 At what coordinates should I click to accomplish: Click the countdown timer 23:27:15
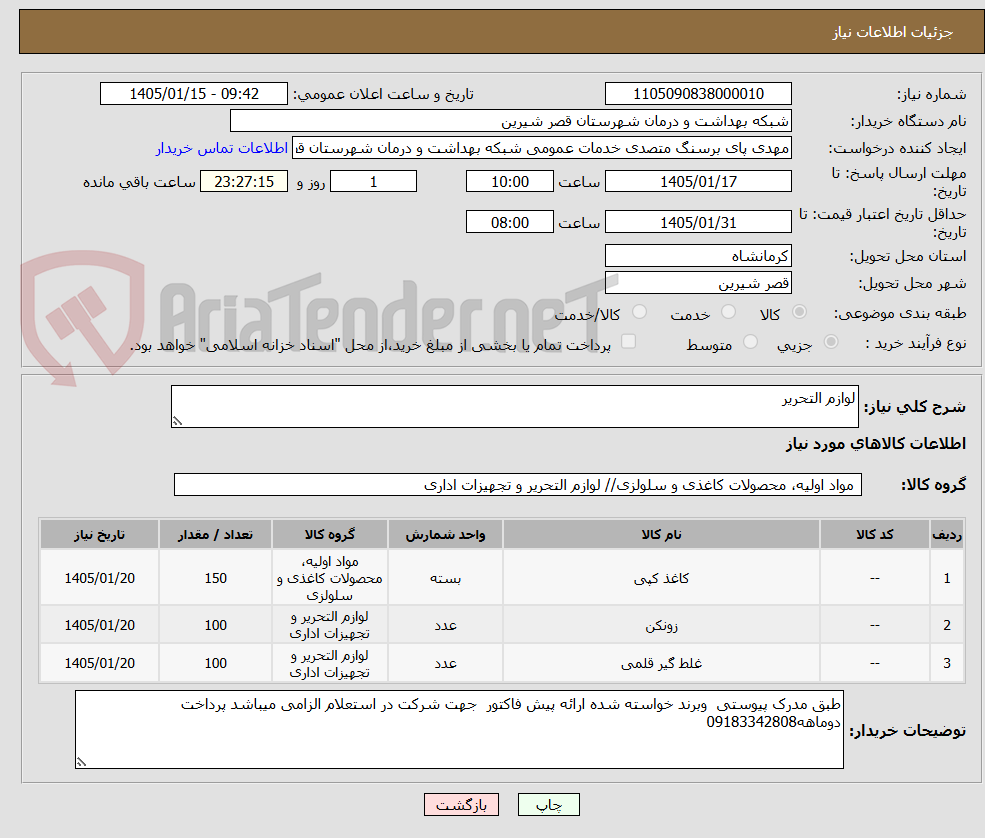click(x=244, y=182)
